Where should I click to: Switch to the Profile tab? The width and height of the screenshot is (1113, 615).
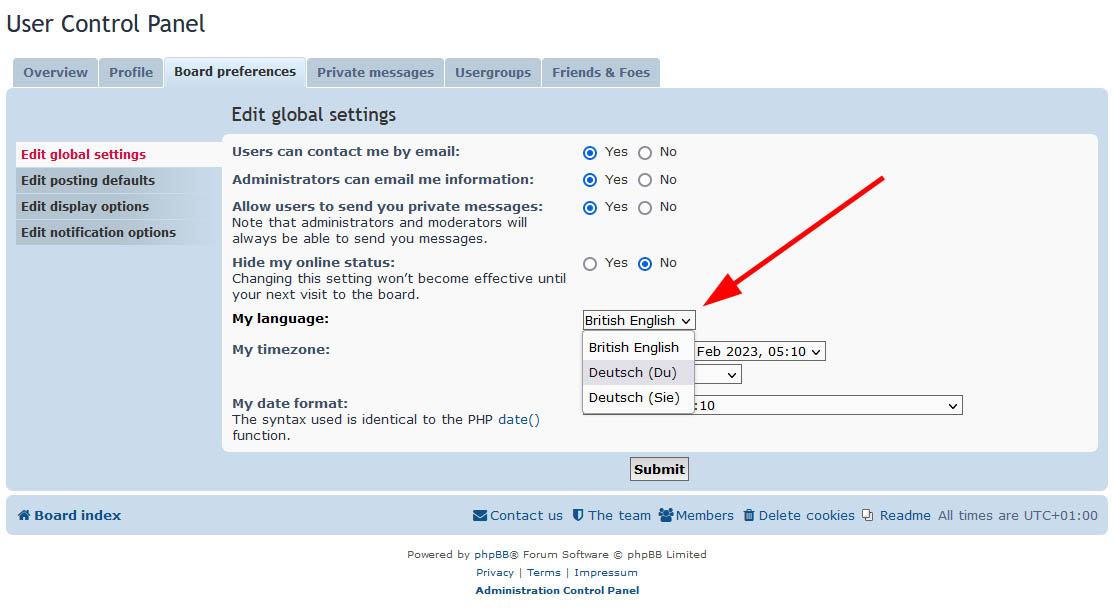[131, 72]
